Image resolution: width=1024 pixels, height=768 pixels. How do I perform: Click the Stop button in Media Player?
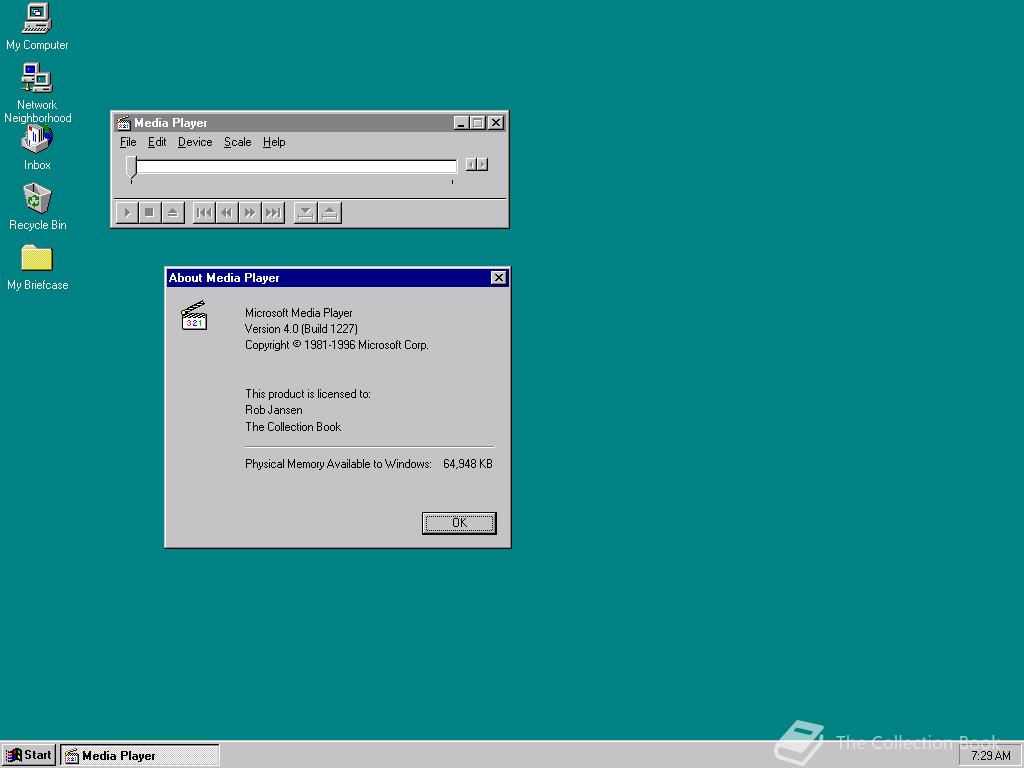(150, 213)
